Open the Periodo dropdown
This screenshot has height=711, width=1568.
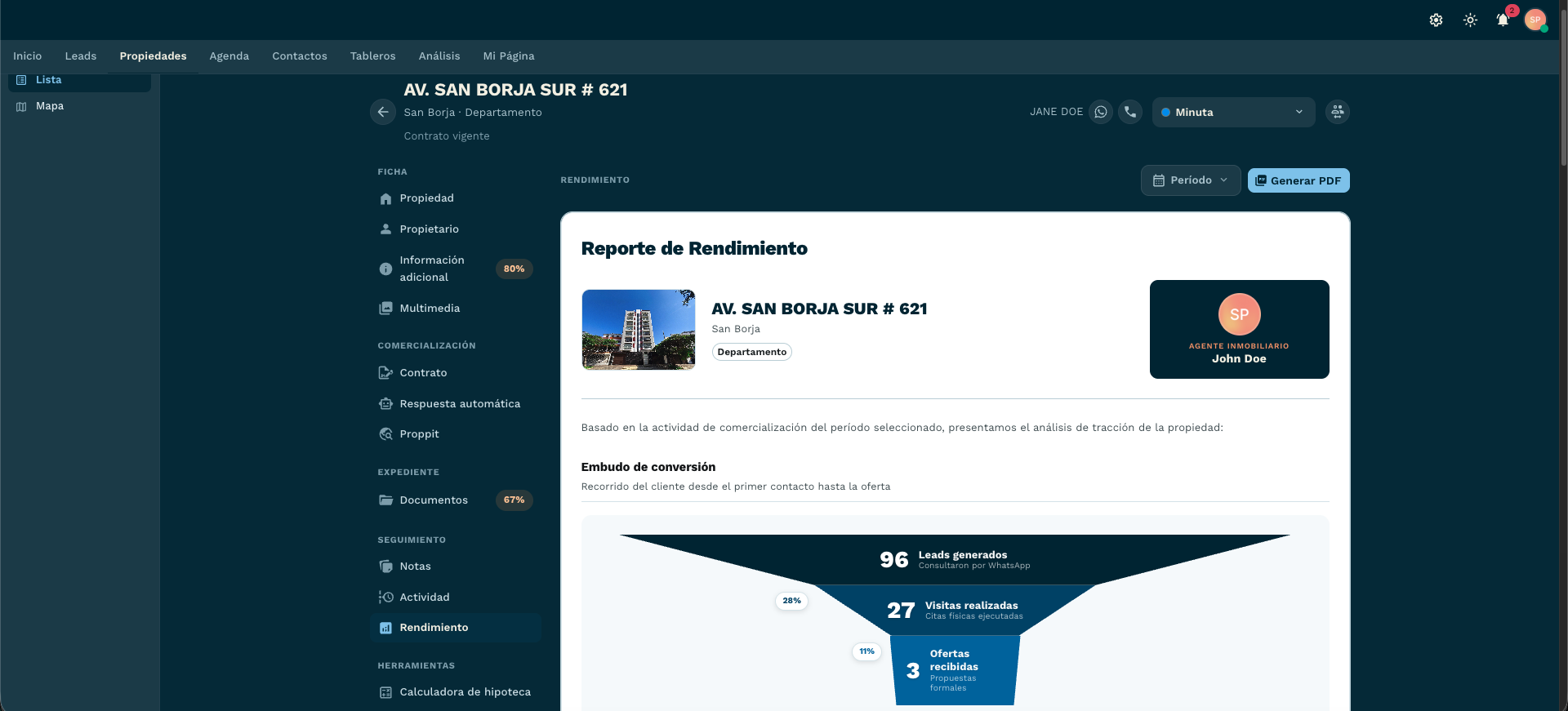coord(1191,180)
